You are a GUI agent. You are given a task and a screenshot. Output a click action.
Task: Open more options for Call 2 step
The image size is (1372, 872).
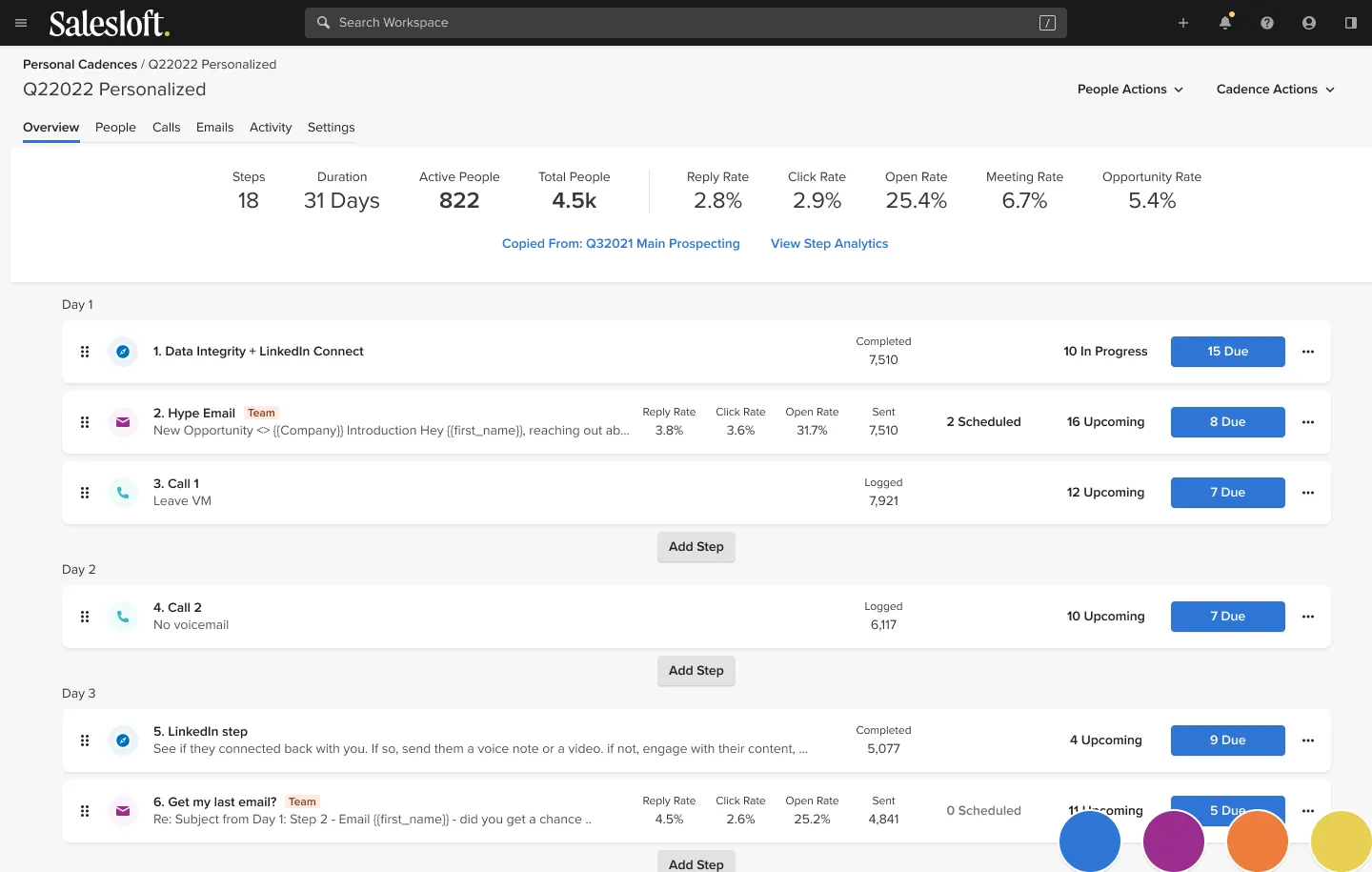pos(1308,617)
